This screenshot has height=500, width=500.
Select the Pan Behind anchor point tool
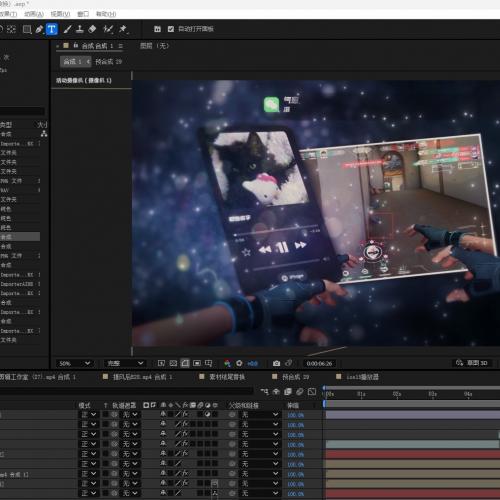point(11,29)
